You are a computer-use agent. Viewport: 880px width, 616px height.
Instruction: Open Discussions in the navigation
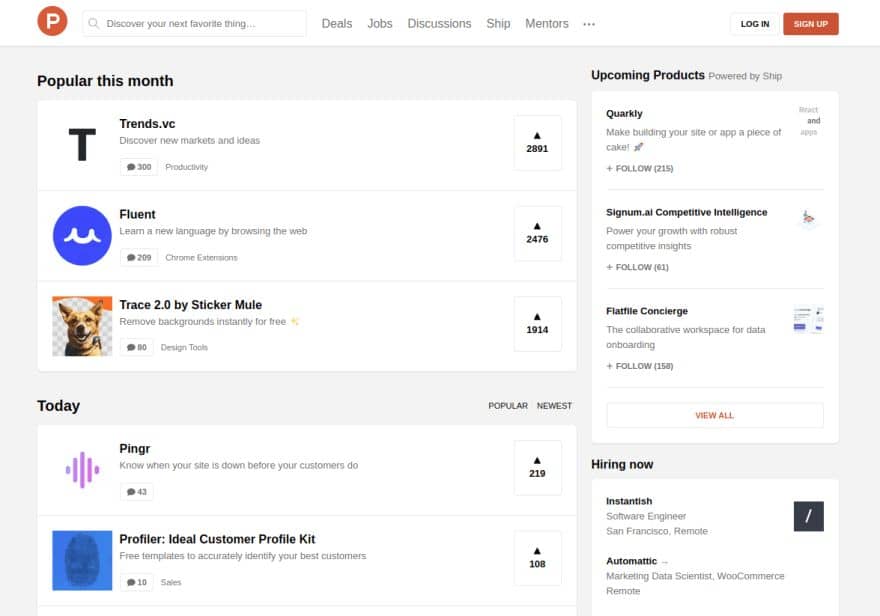point(439,24)
